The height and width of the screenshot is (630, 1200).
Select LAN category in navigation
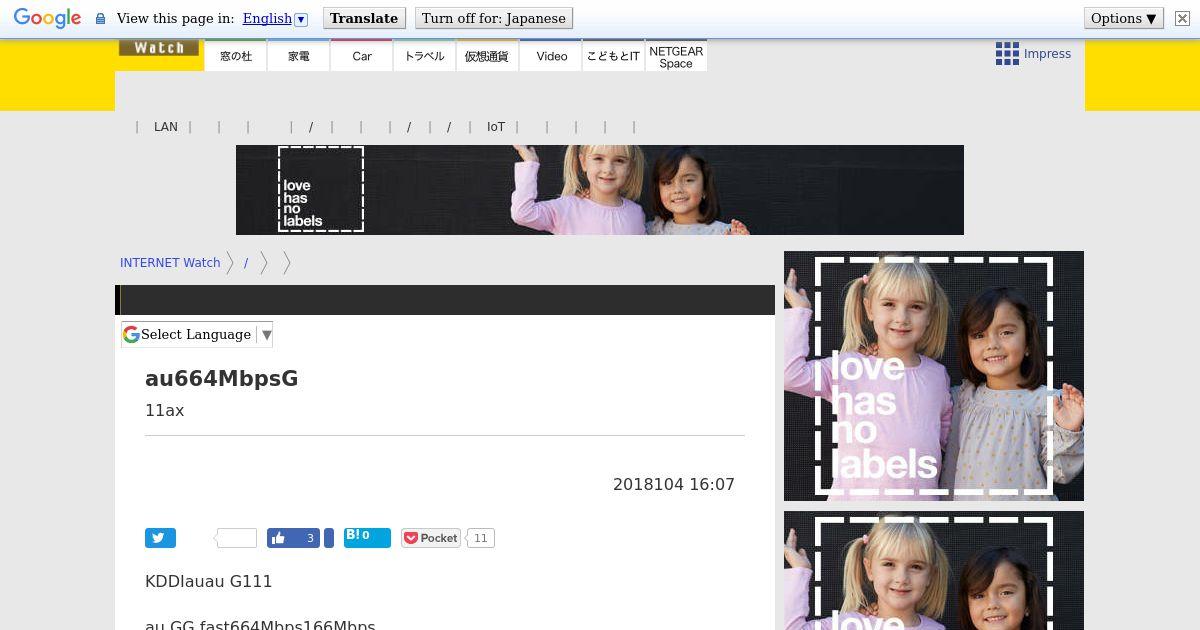coord(166,127)
